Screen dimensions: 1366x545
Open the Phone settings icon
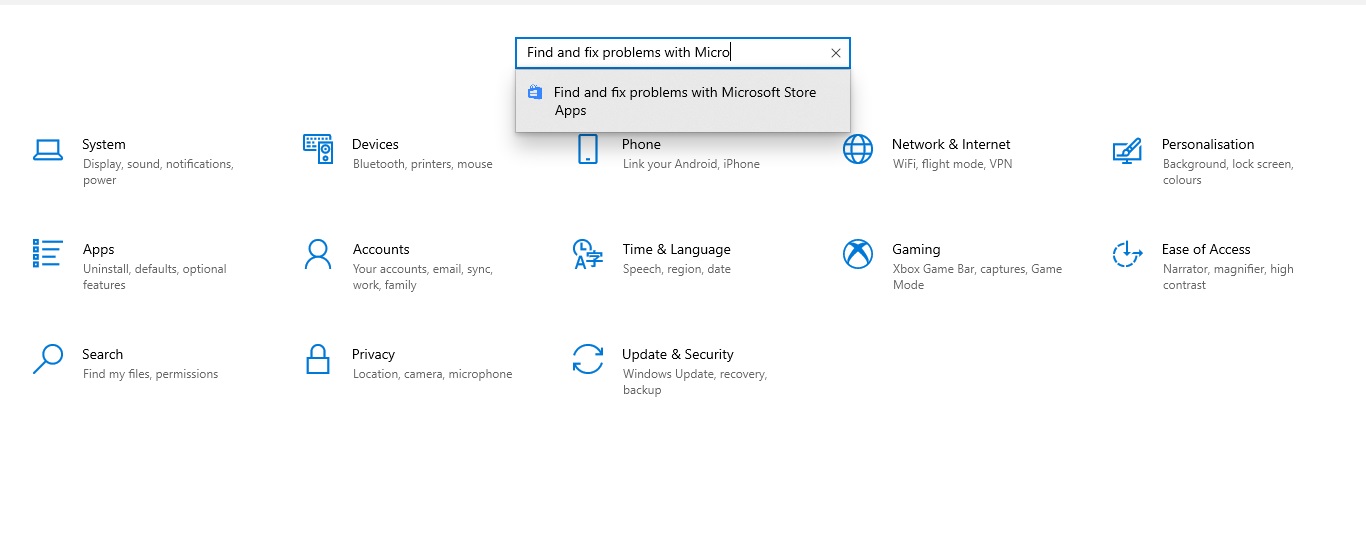[587, 149]
